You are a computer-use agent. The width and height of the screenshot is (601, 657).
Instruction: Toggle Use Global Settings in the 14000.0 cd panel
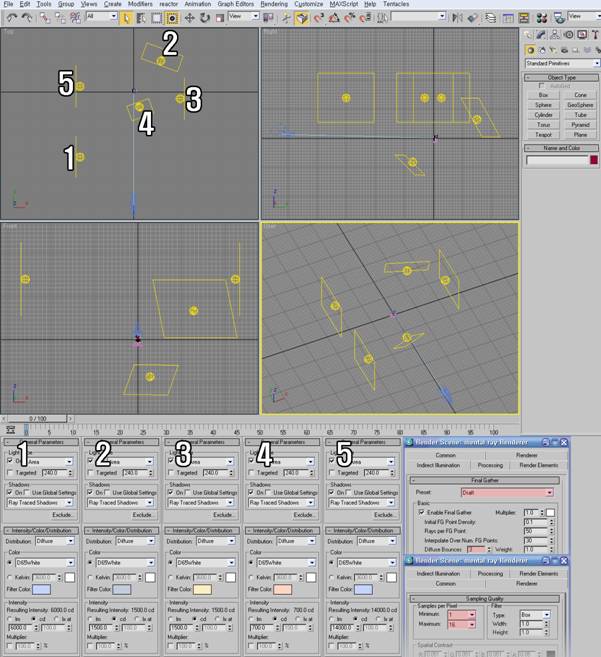coord(349,492)
